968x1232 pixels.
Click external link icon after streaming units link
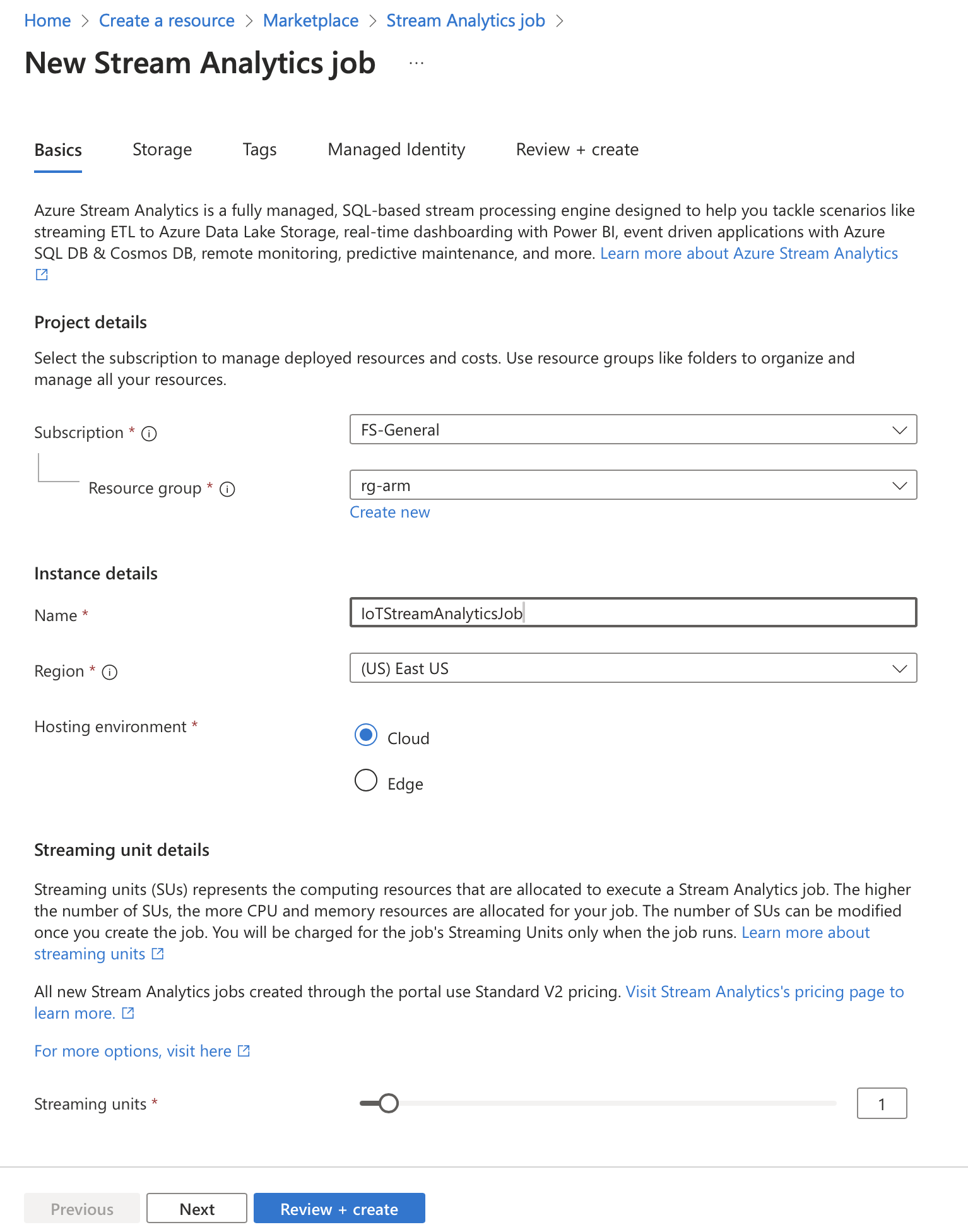(x=158, y=954)
